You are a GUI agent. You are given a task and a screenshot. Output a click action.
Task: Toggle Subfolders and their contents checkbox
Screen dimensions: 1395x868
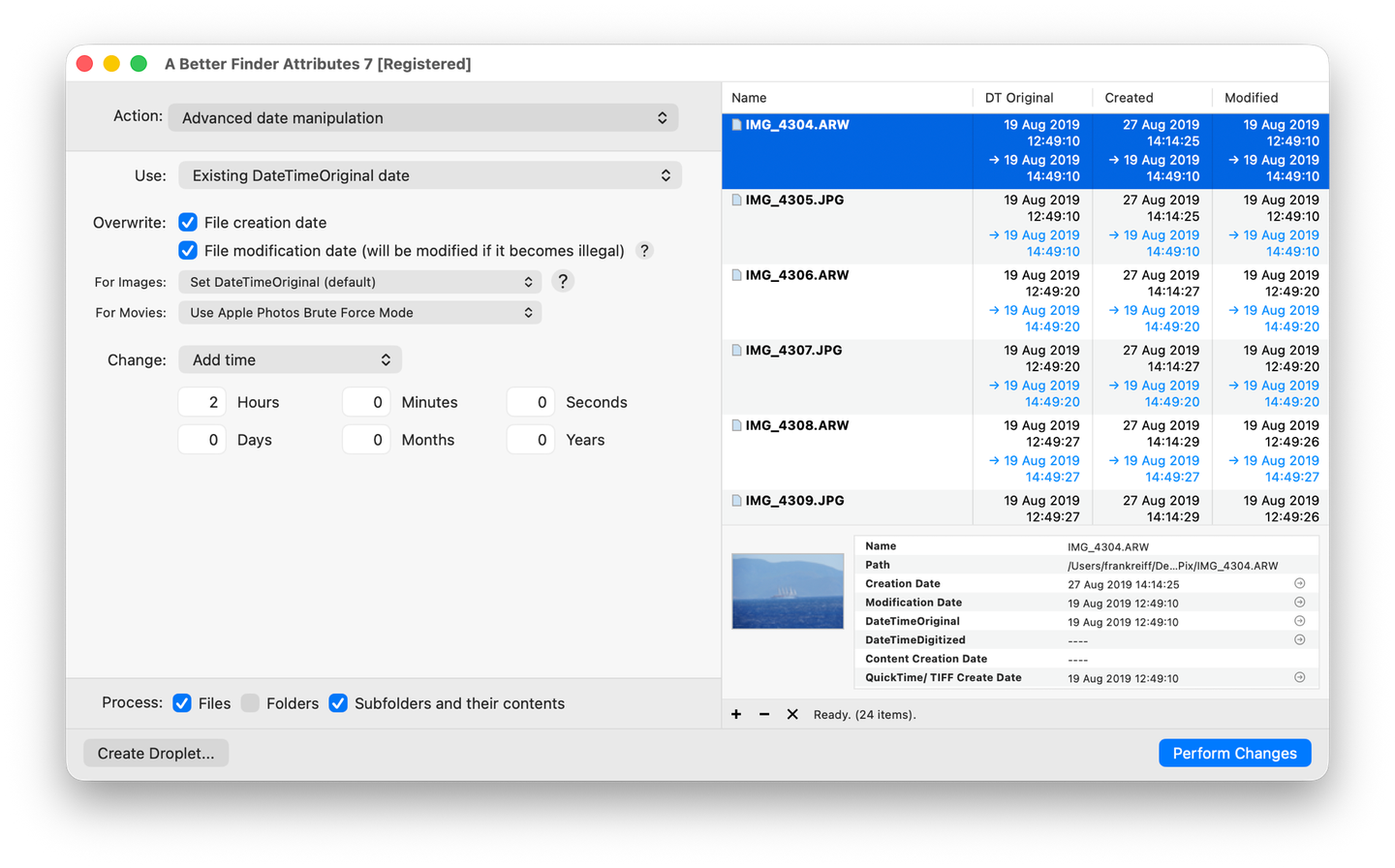[x=338, y=702]
